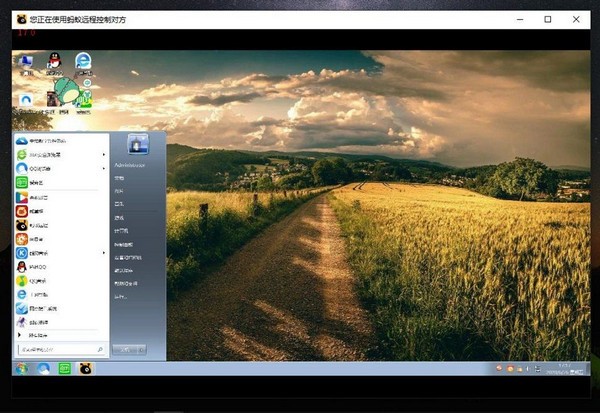Open QQ Music green note entry
This screenshot has width=600, height=413.
point(61,281)
